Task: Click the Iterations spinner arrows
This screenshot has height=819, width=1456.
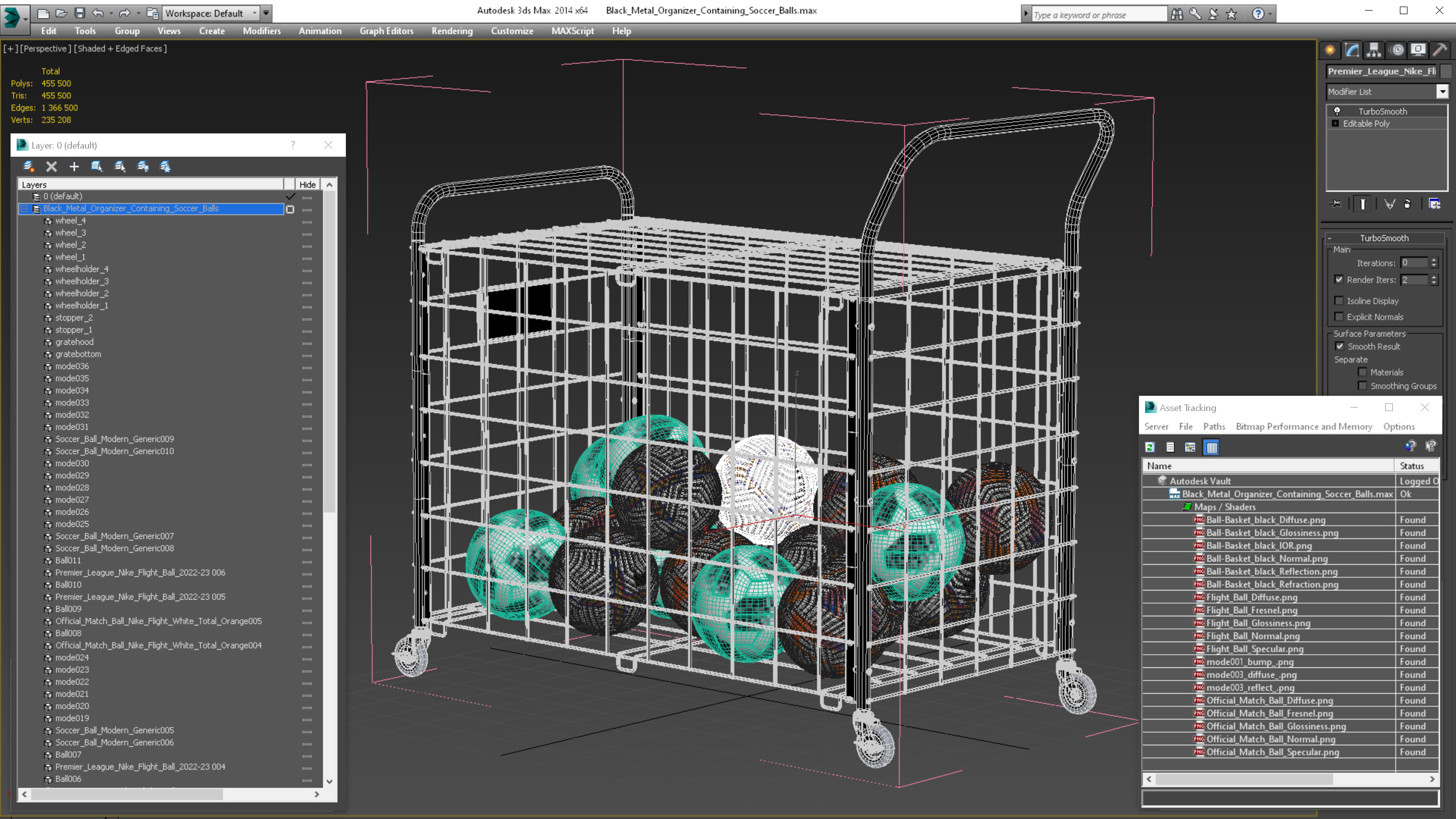Action: [1434, 262]
